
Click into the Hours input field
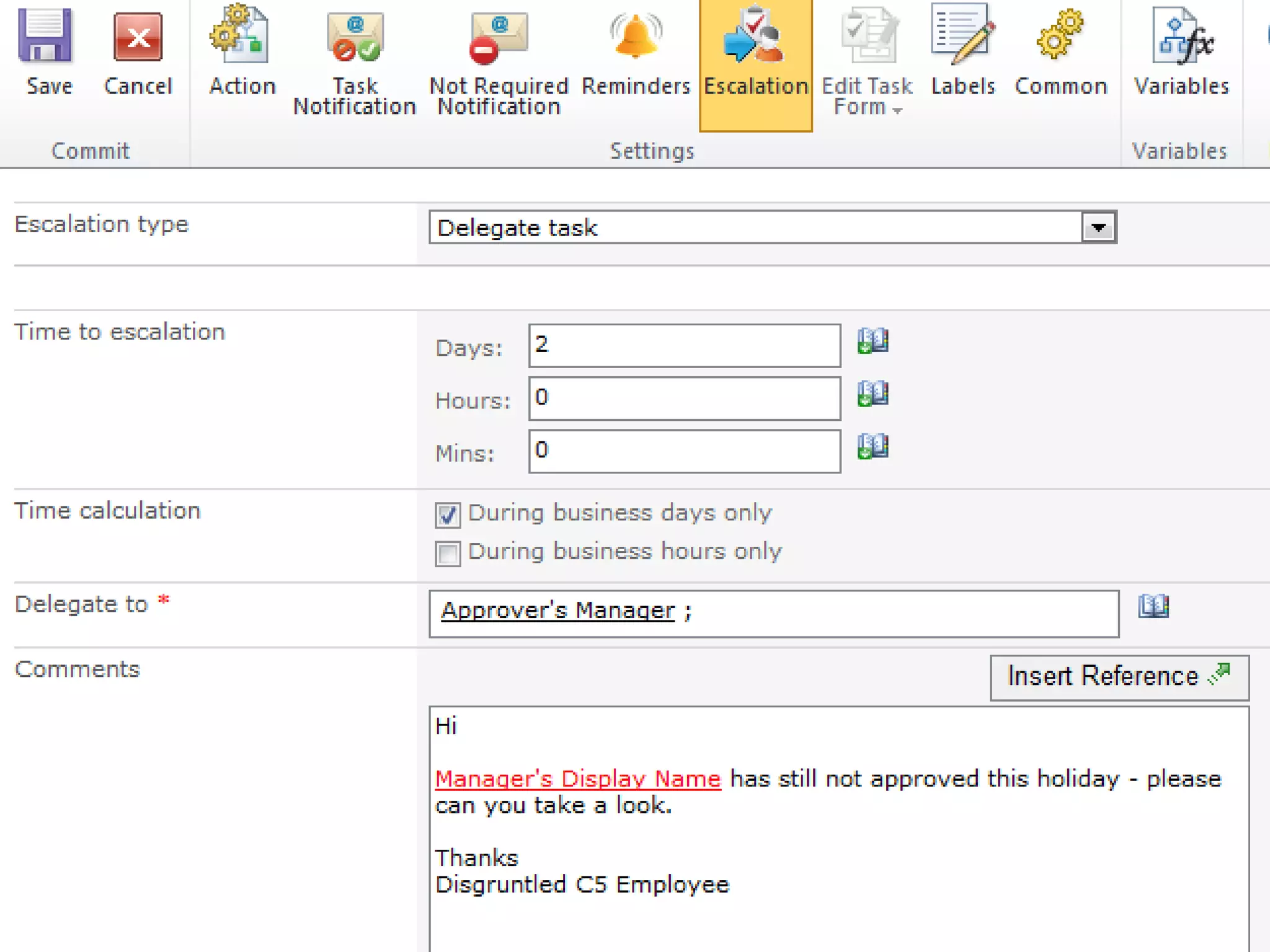point(684,398)
